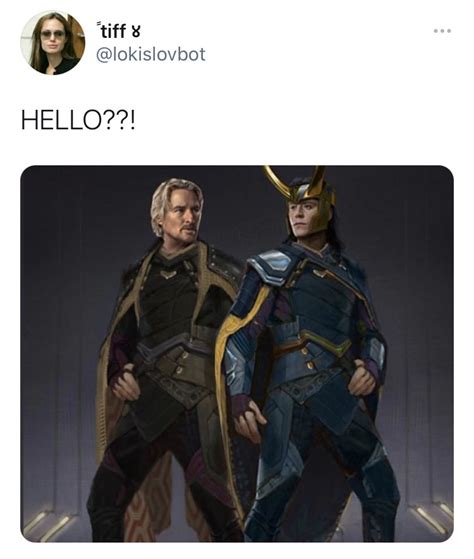
Task: Open the three-dot more options menu
Action: [x=443, y=31]
